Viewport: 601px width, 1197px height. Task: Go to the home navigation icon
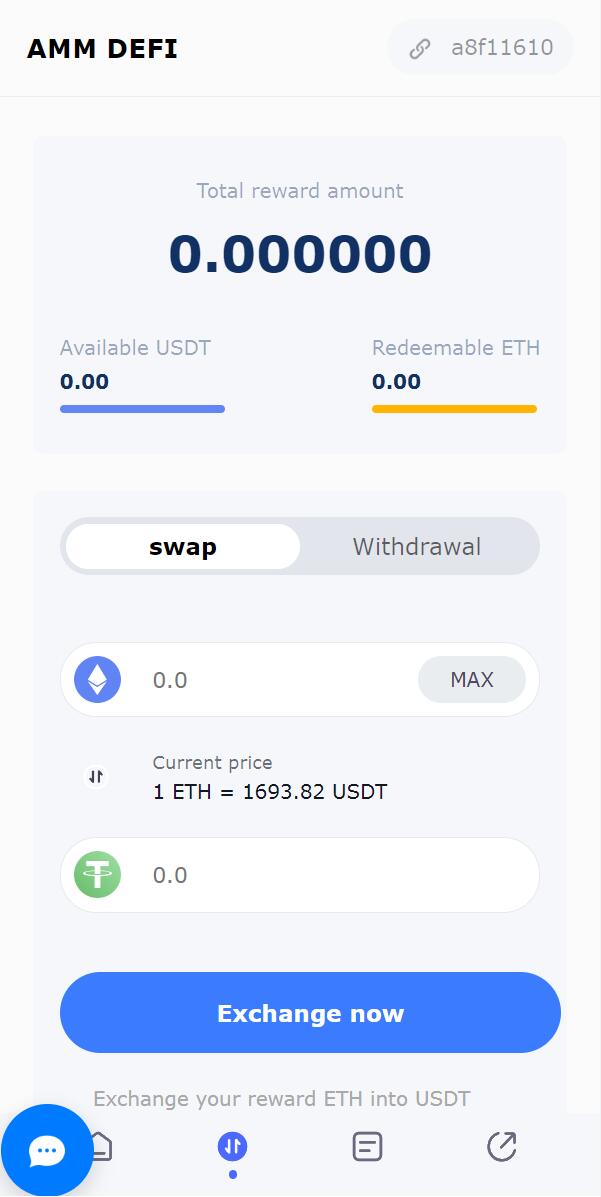pyautogui.click(x=103, y=1146)
